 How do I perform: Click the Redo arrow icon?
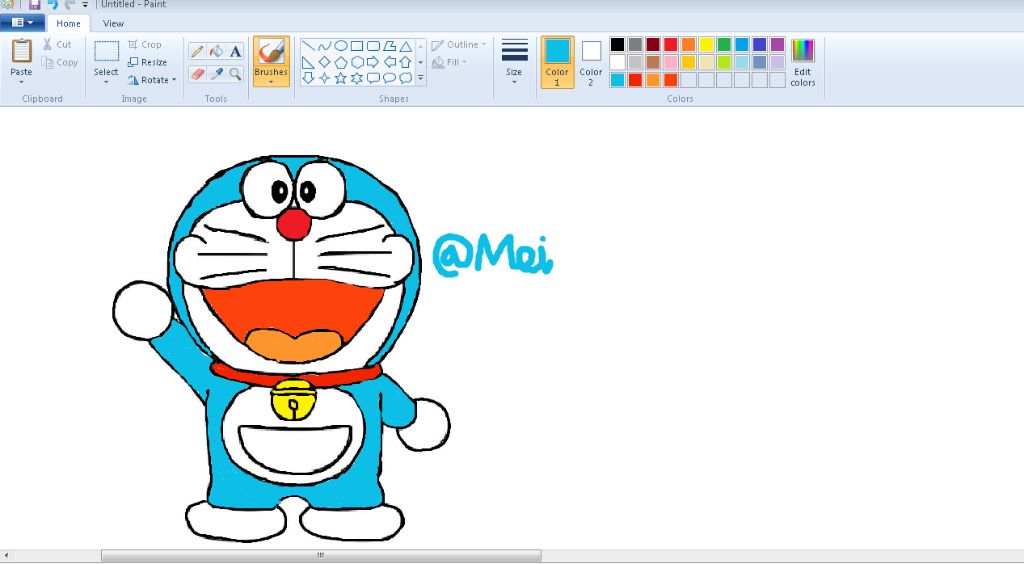[x=70, y=5]
